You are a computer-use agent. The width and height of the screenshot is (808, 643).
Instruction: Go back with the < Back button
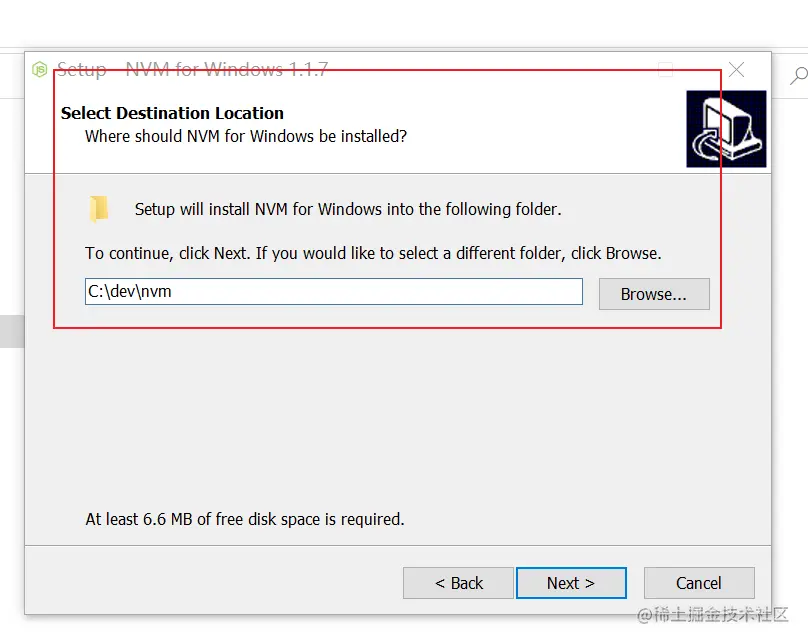(x=458, y=583)
